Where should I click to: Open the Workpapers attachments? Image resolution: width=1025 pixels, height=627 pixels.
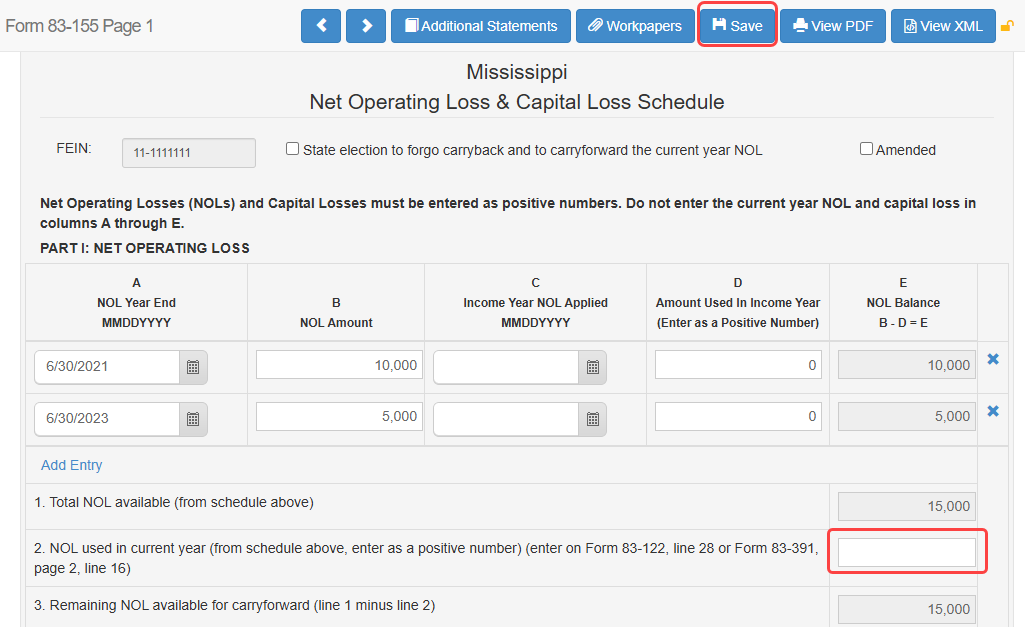pos(636,26)
